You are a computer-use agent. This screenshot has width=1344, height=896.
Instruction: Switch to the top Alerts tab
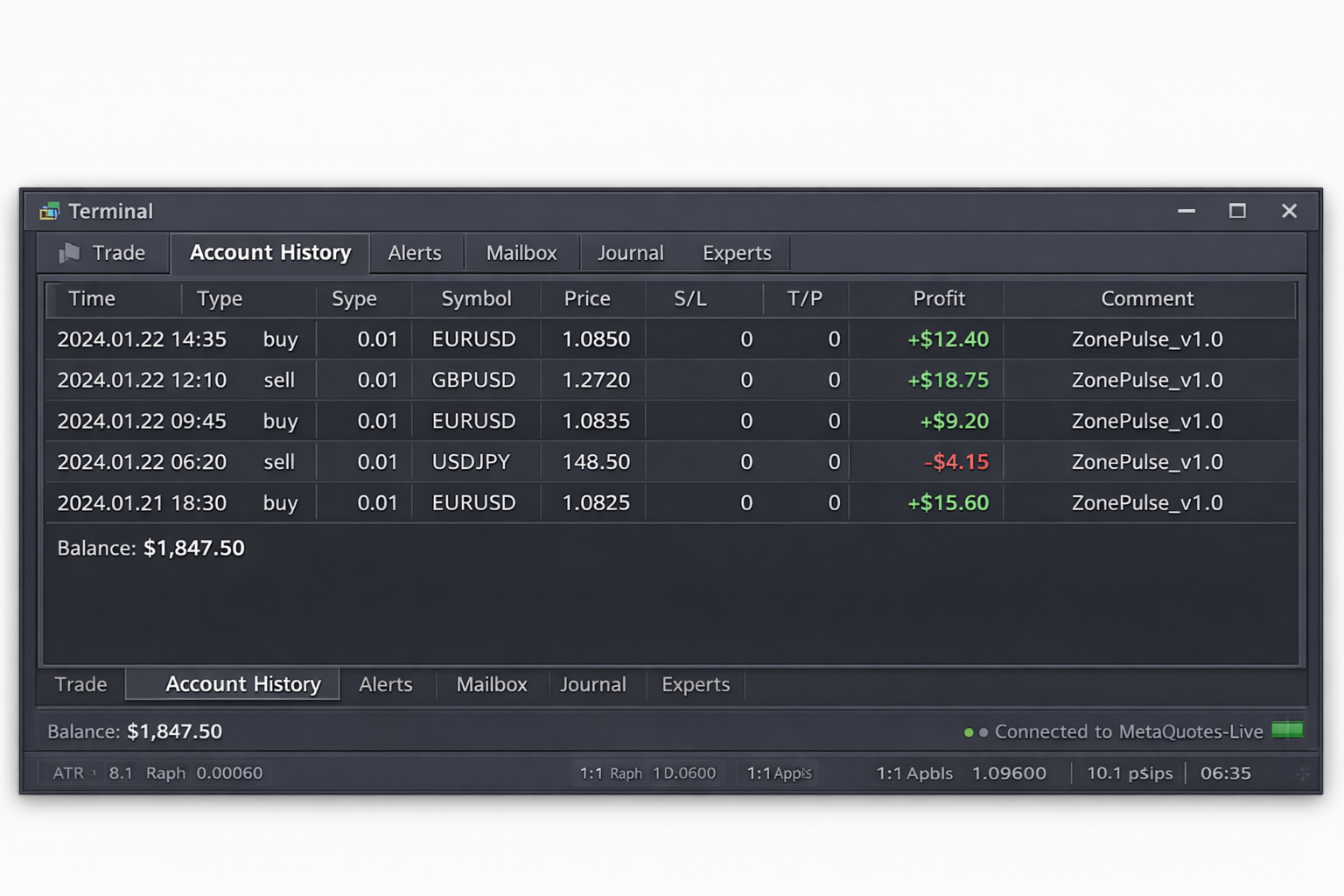click(415, 253)
